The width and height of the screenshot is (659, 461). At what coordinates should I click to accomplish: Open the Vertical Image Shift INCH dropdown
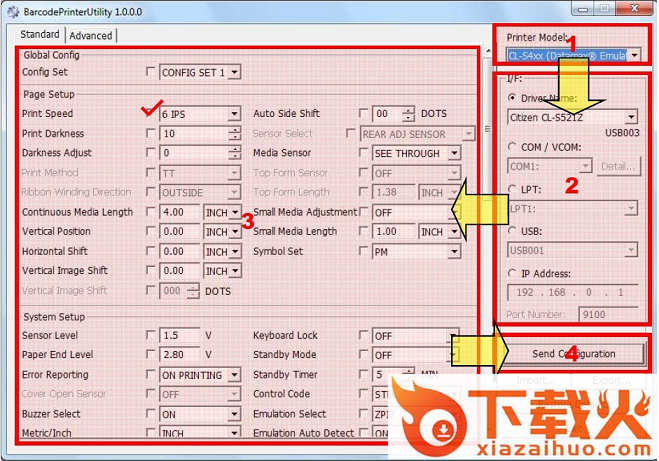tap(235, 271)
